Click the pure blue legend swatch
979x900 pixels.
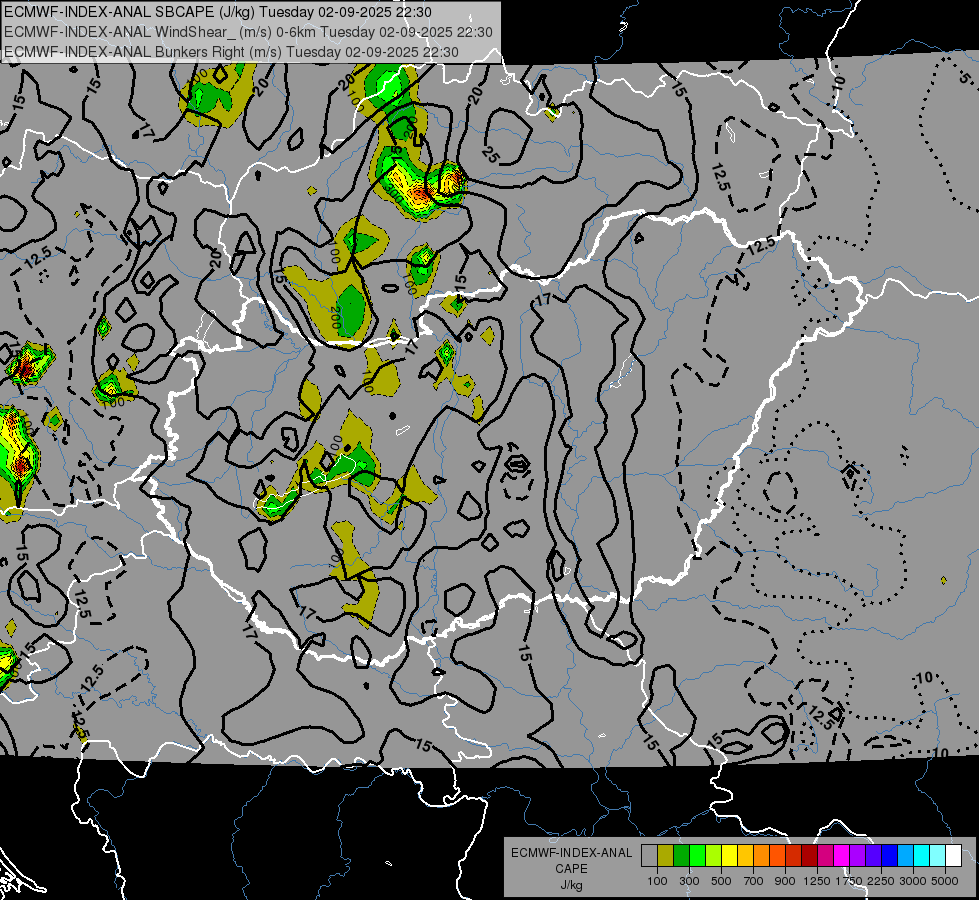pos(890,856)
